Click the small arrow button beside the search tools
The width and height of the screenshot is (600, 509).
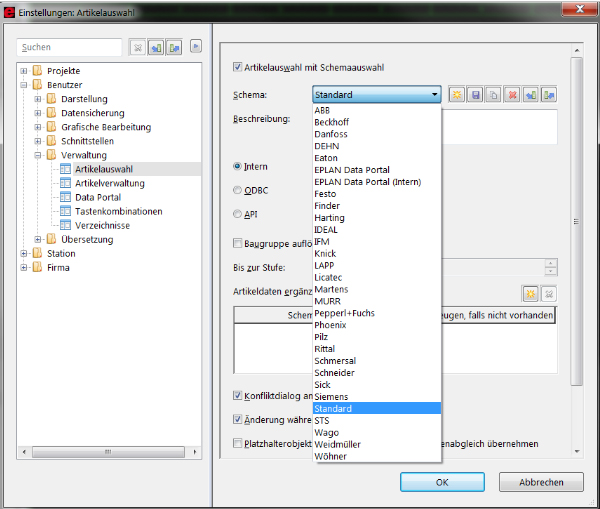(196, 47)
